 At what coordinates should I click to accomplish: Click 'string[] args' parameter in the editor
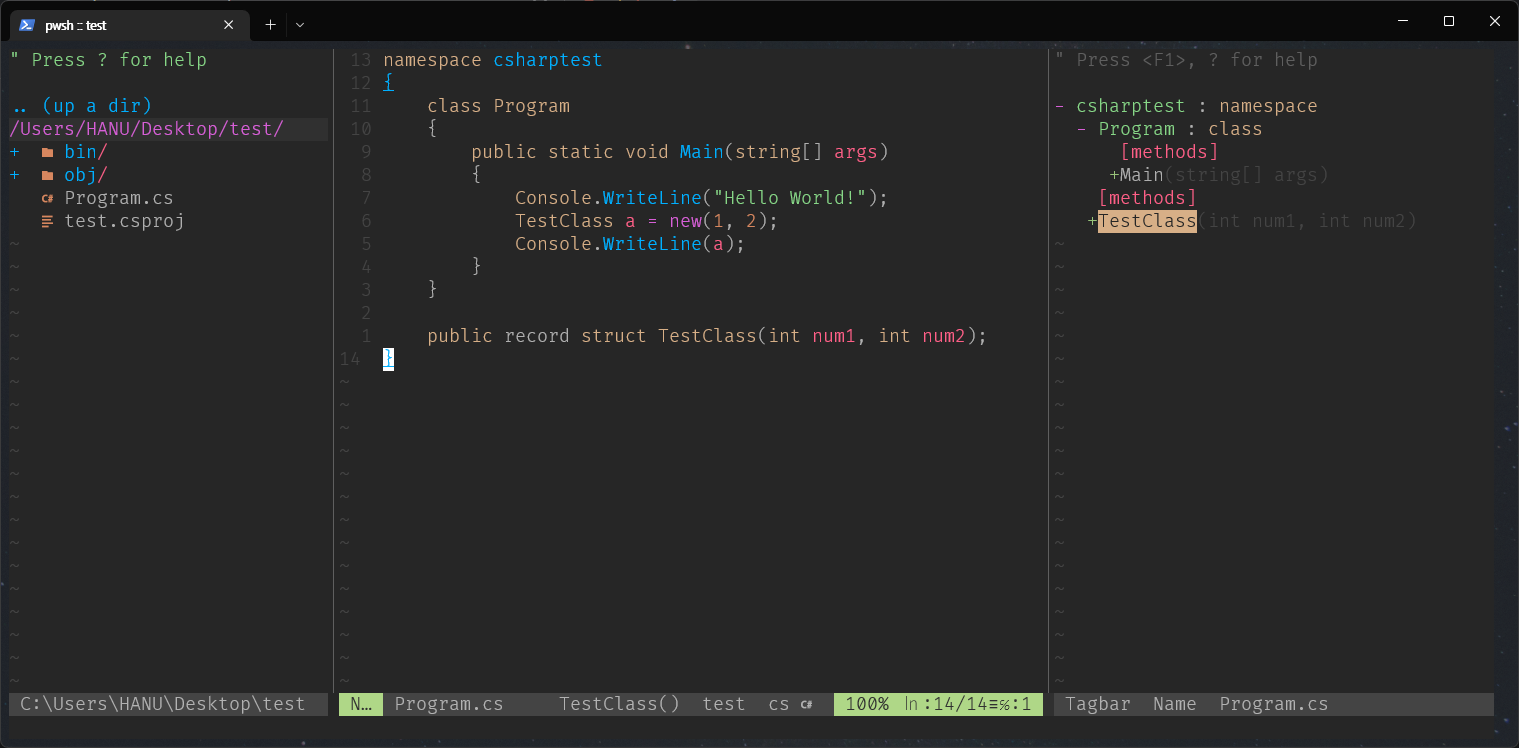(x=806, y=152)
